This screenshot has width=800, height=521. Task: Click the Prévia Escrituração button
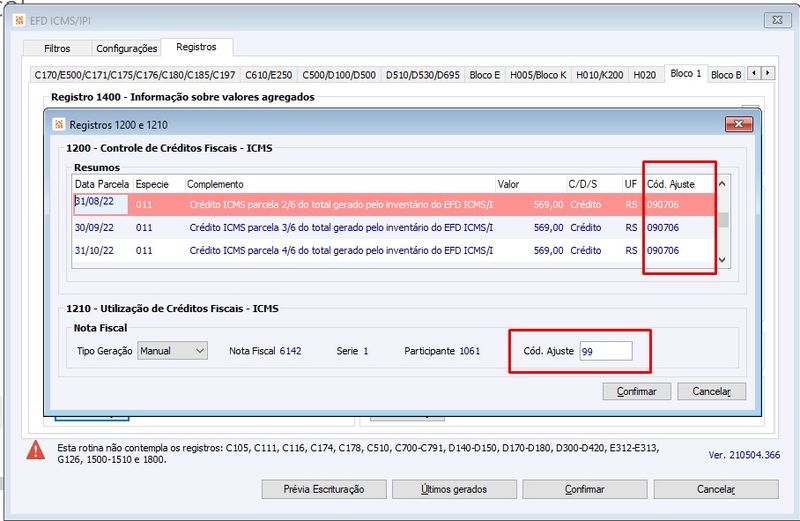[324, 489]
